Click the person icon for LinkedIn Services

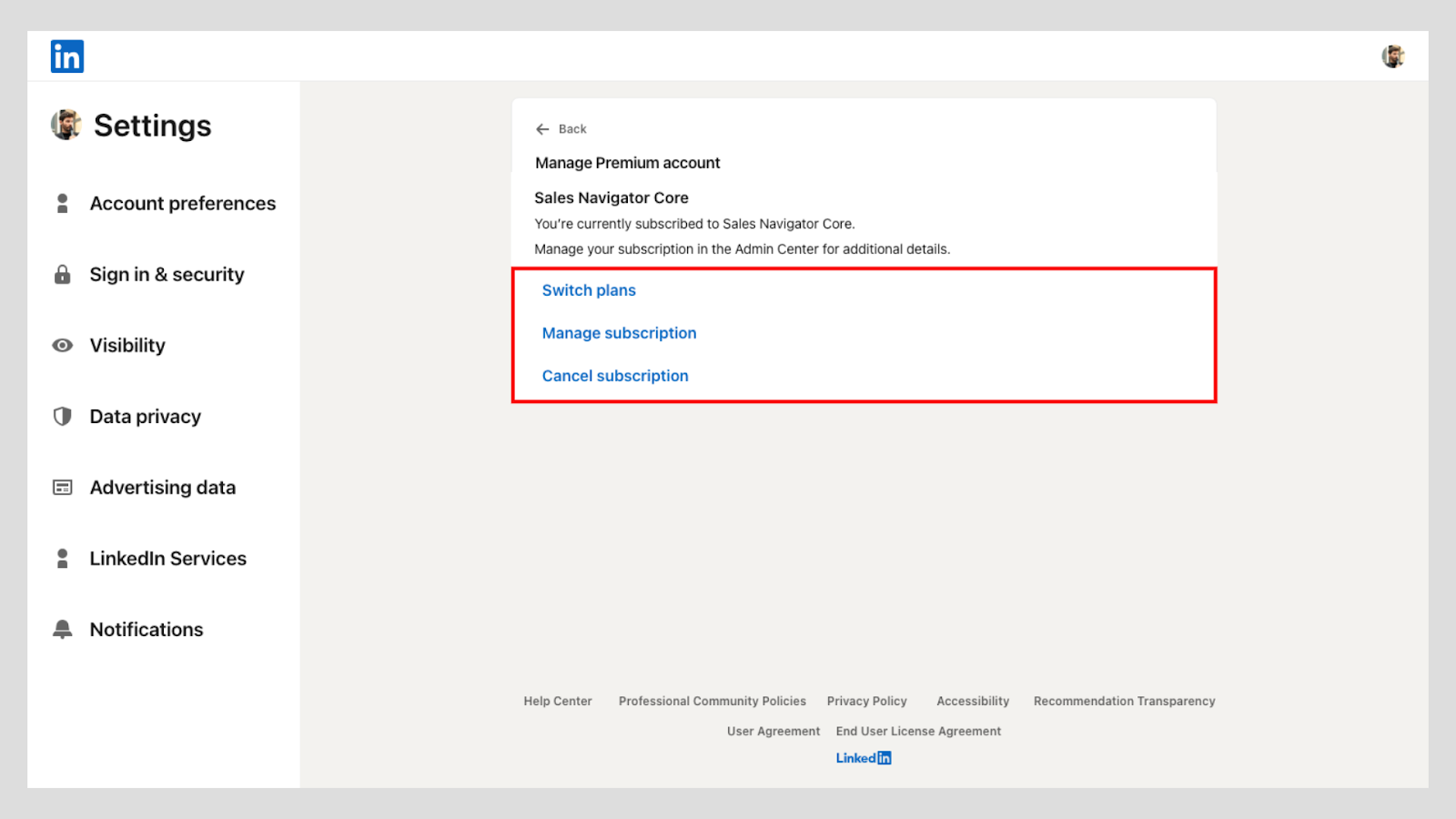pyautogui.click(x=62, y=558)
